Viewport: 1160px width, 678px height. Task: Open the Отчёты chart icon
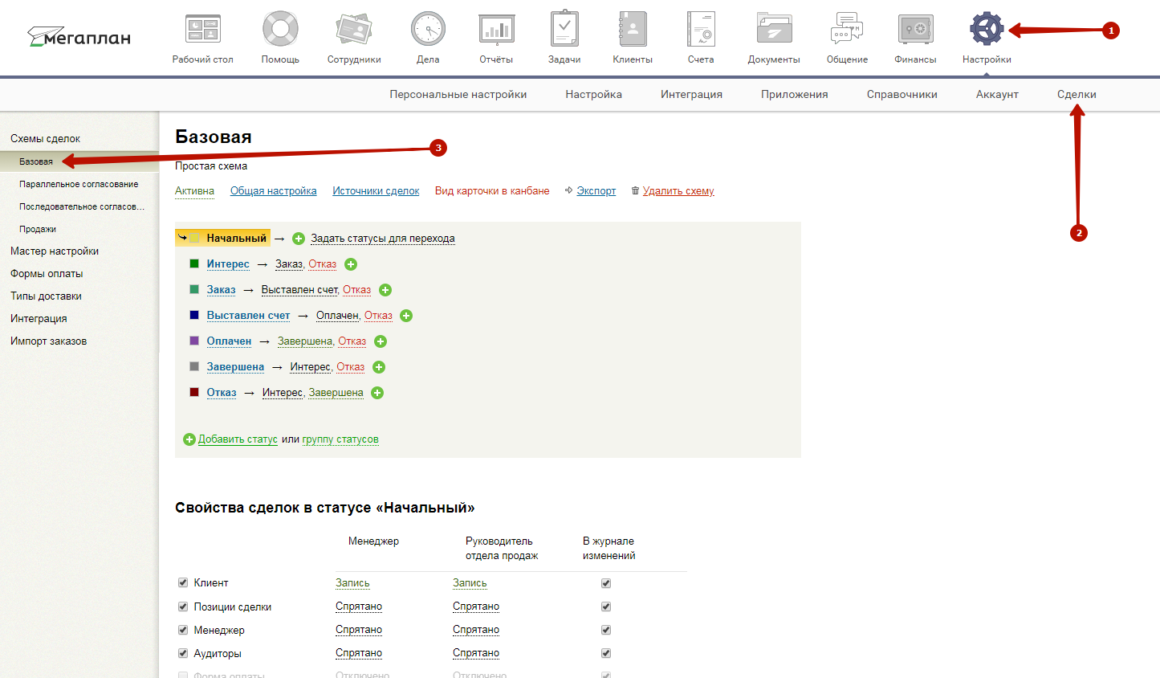pyautogui.click(x=494, y=30)
